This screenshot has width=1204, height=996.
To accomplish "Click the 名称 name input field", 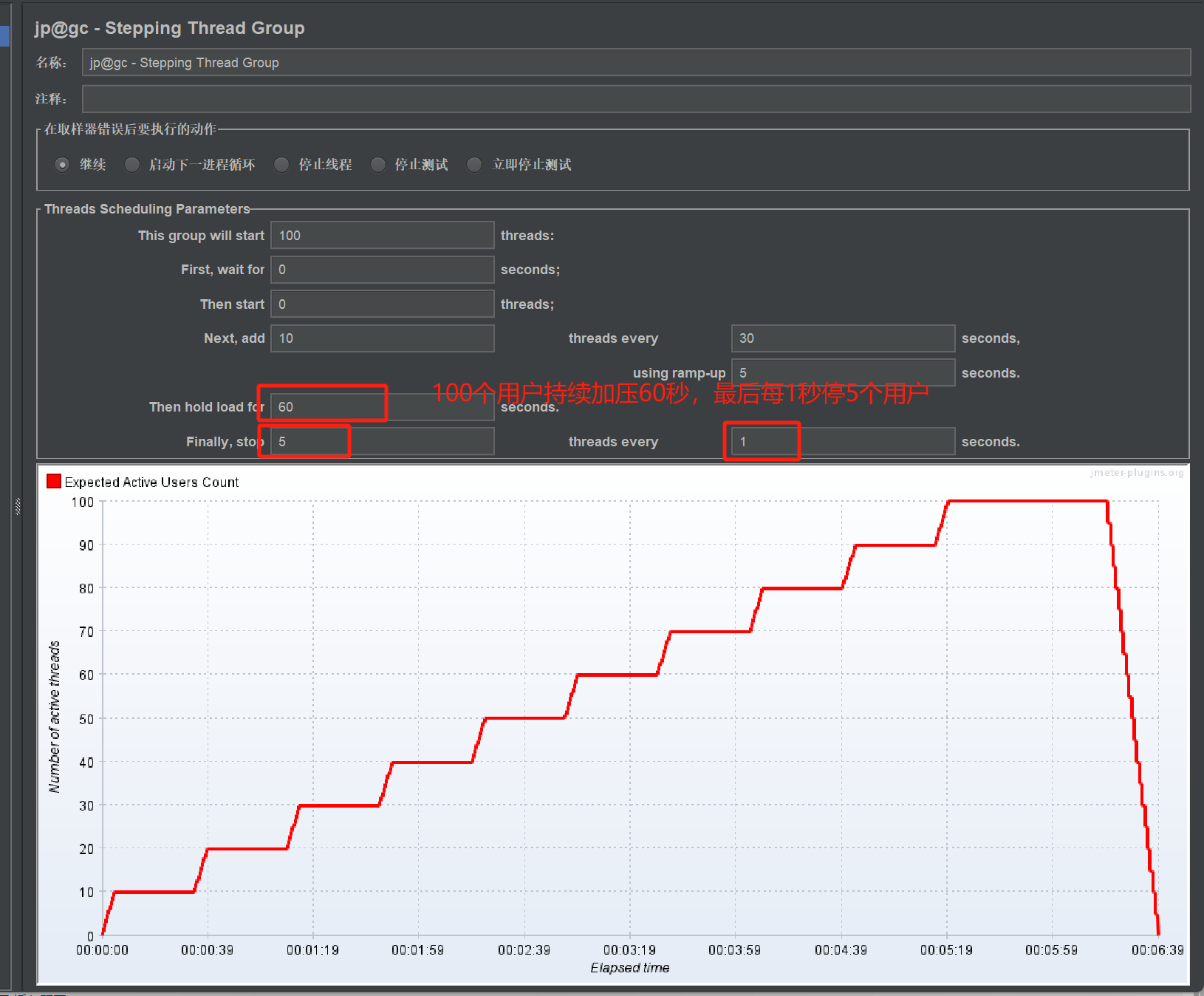I will [636, 63].
